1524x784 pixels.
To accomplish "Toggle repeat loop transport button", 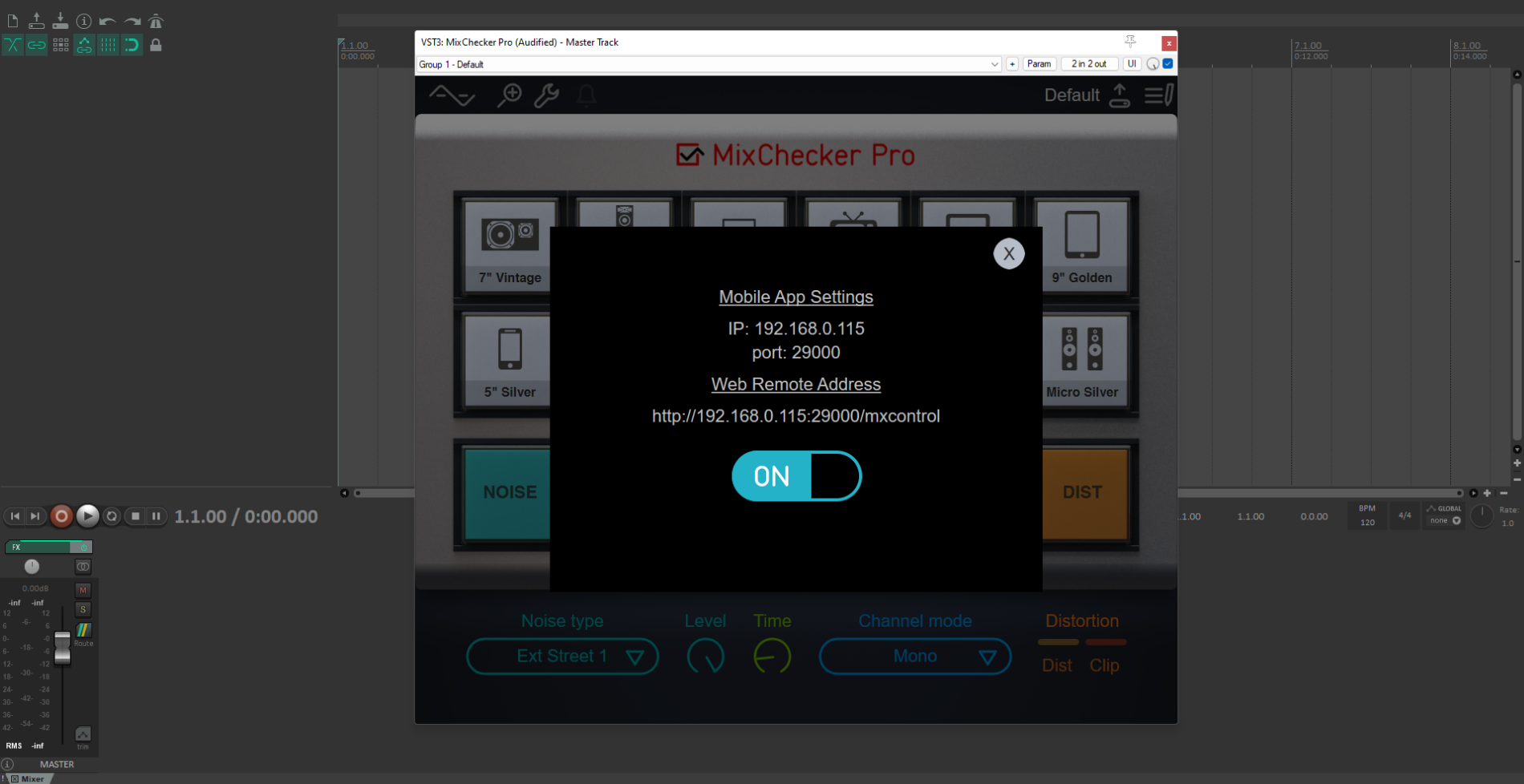I will click(x=112, y=516).
